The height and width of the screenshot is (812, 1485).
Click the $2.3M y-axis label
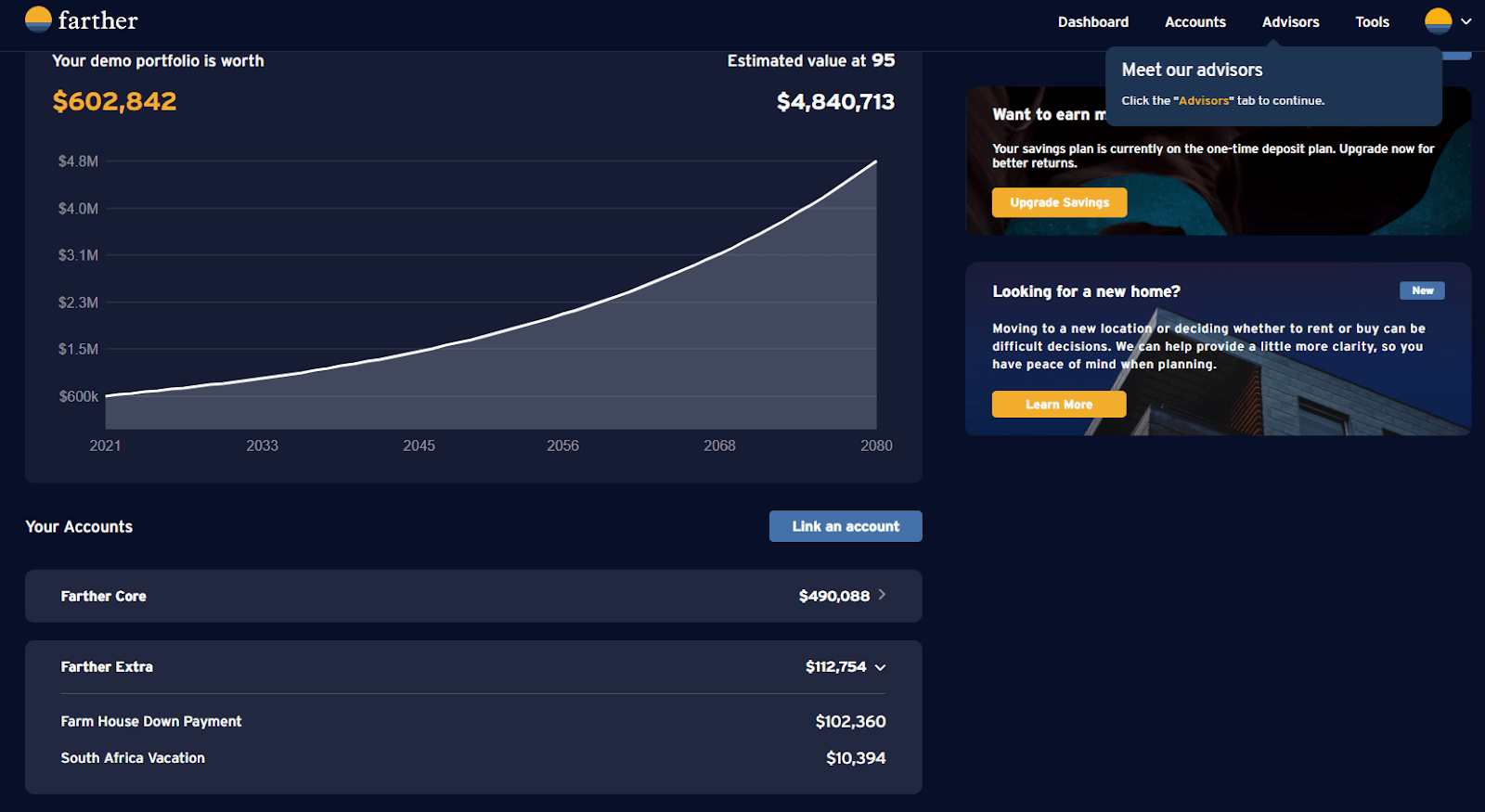pos(78,303)
